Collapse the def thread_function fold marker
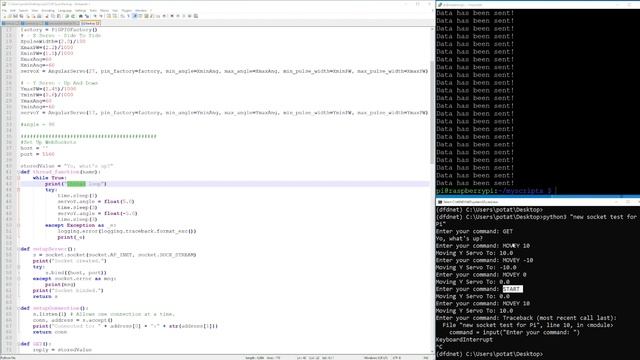 [18, 172]
